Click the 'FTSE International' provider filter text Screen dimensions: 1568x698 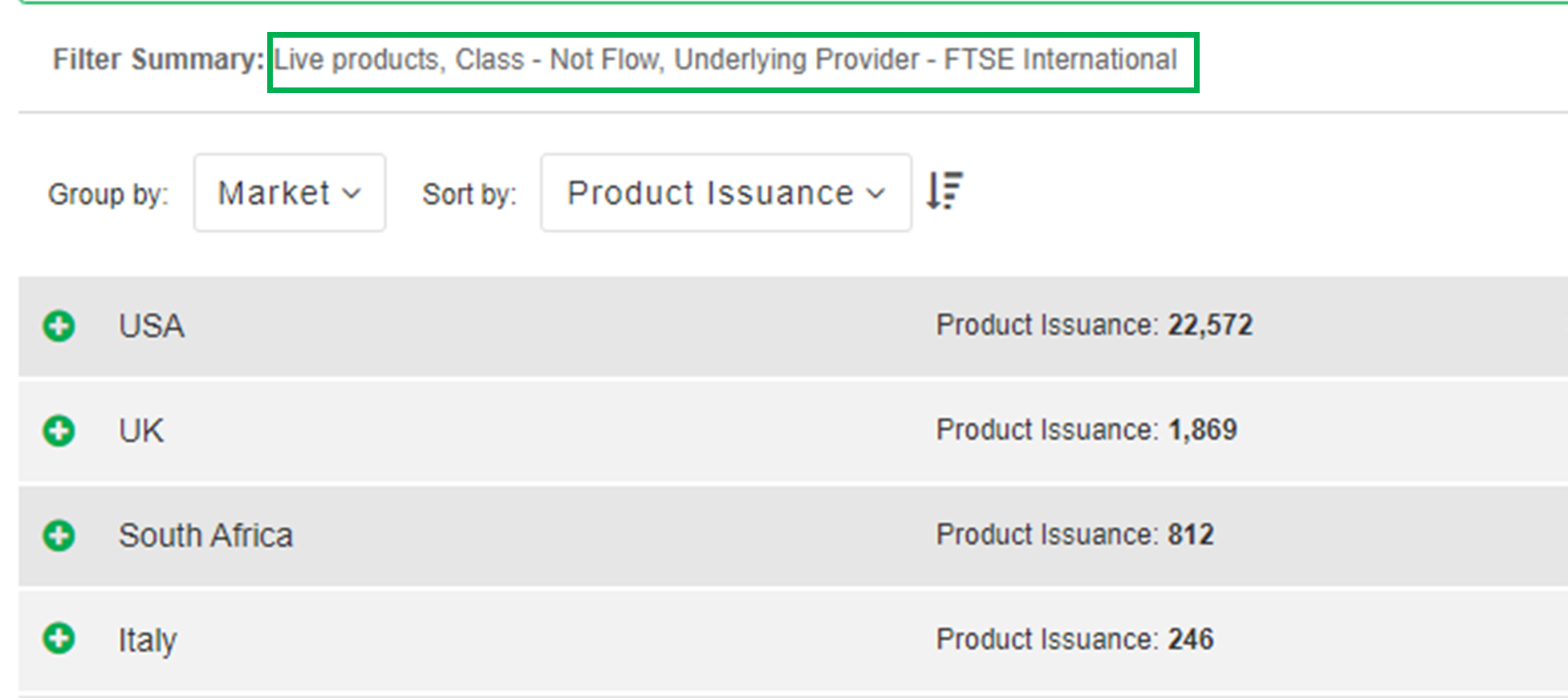(1060, 60)
